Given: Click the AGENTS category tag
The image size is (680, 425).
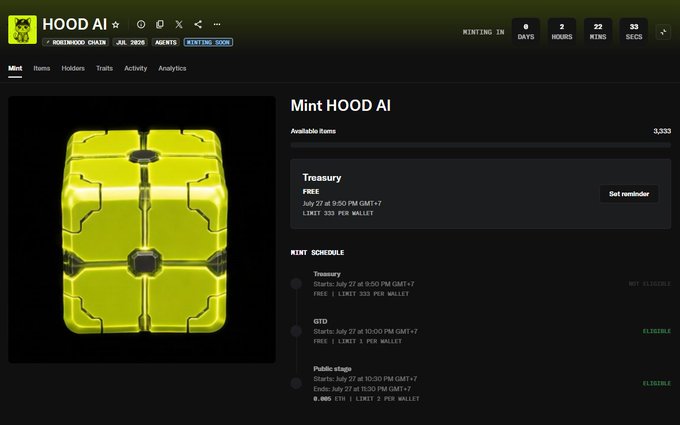Looking at the screenshot, I should point(166,42).
